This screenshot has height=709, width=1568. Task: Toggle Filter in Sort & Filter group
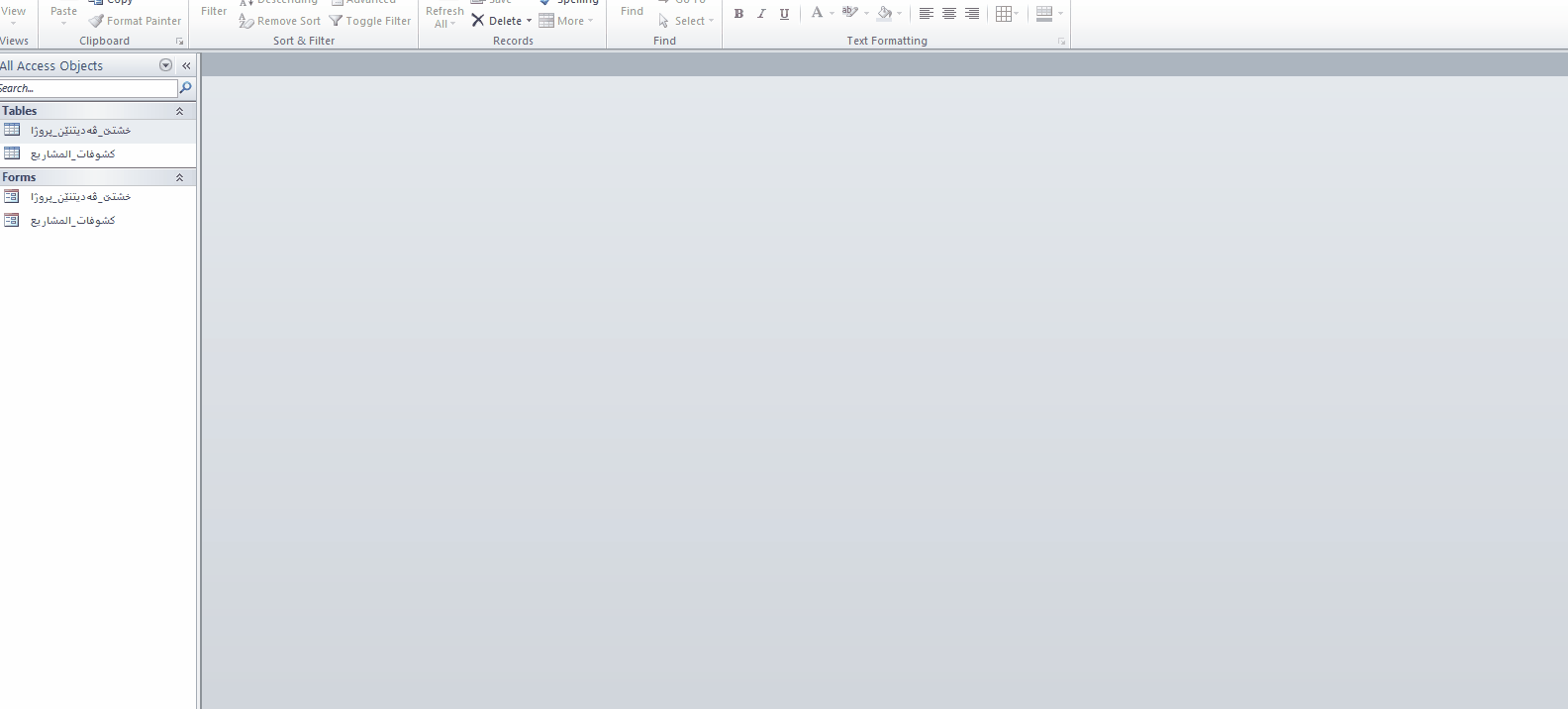click(370, 21)
